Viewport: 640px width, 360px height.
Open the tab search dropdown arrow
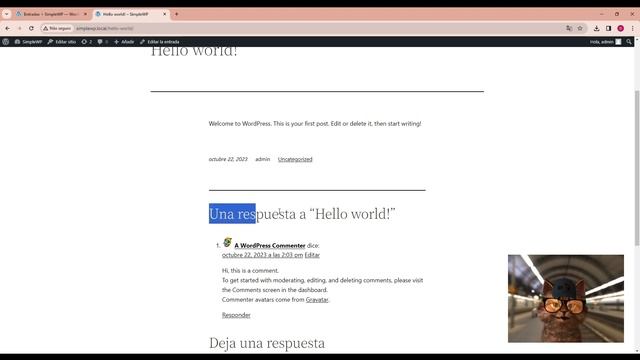coord(7,14)
